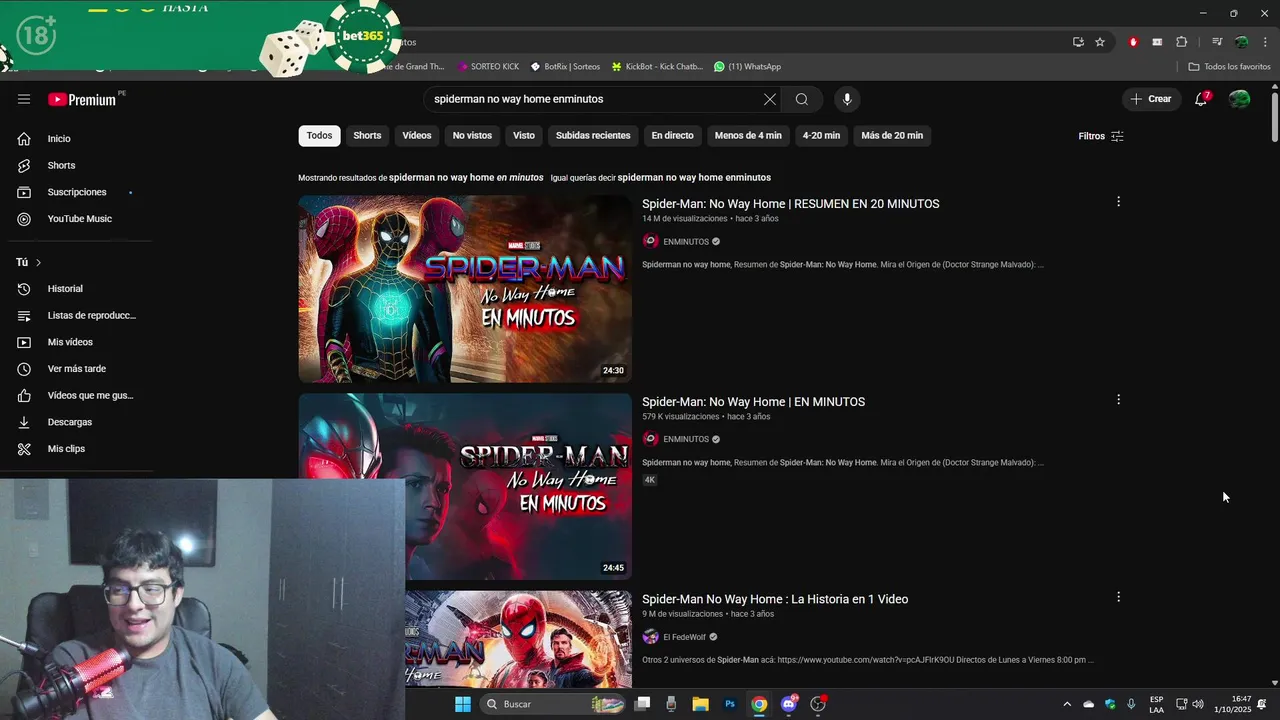
Task: Open El FedeWolf channel link
Action: pyautogui.click(x=684, y=637)
